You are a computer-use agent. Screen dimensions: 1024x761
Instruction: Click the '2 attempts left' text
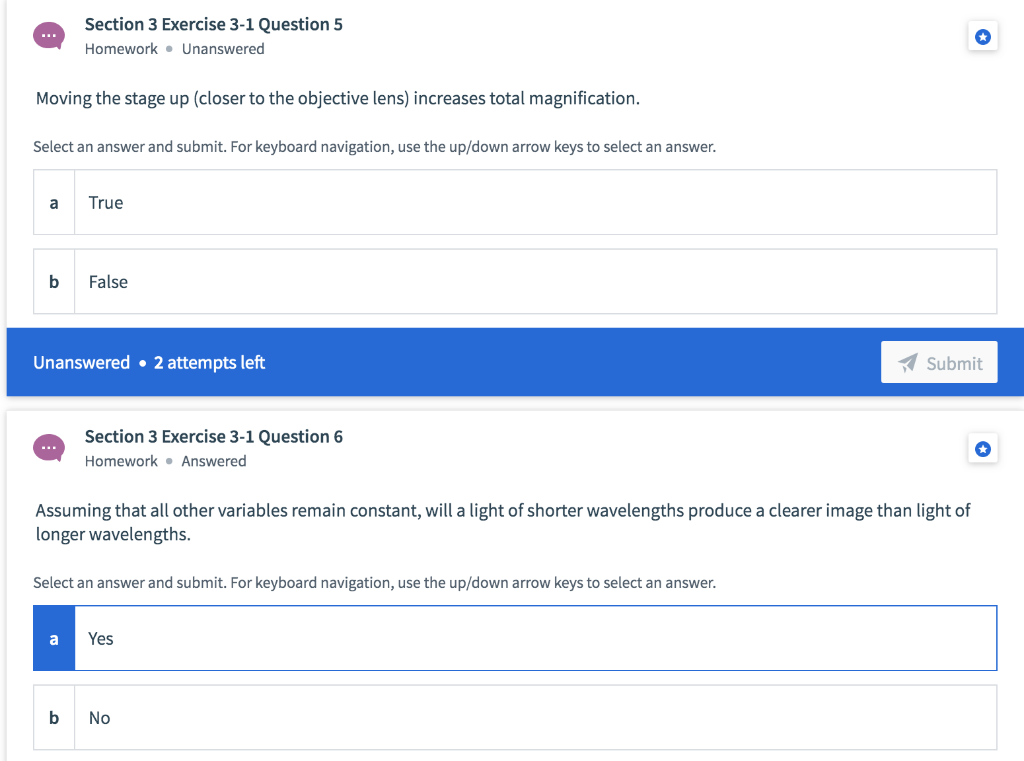(x=209, y=363)
